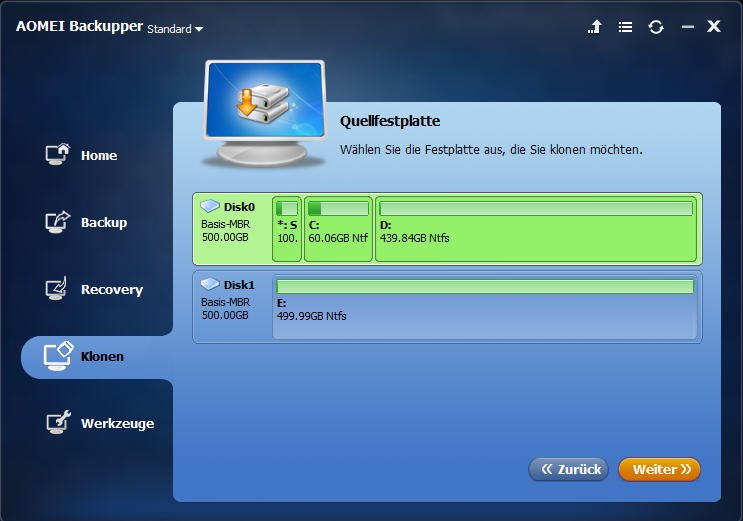Switch to the Backup tab label
Image resolution: width=743 pixels, height=521 pixels.
pyautogui.click(x=104, y=223)
